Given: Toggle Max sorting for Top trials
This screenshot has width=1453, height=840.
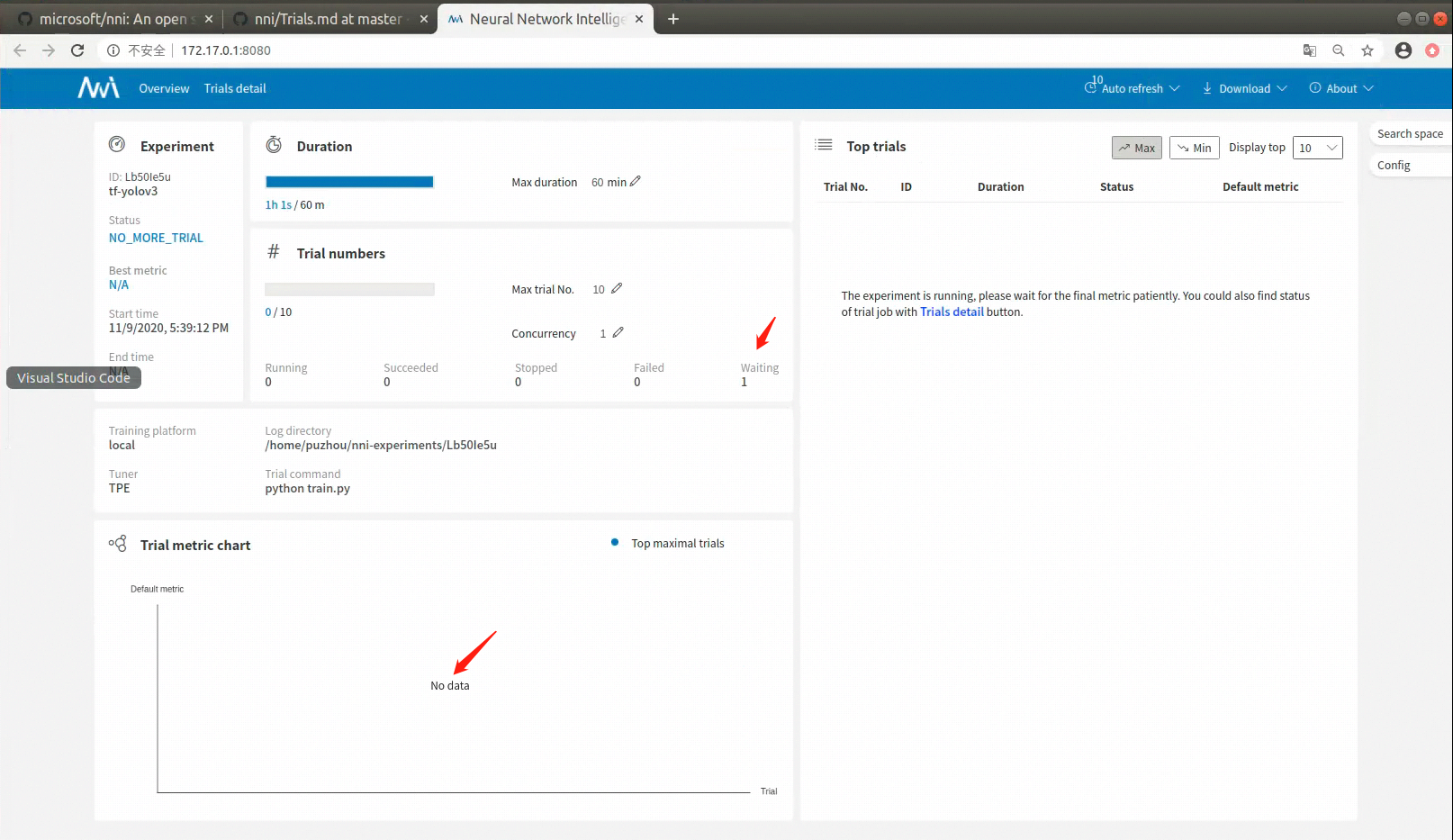Looking at the screenshot, I should coord(1136,147).
